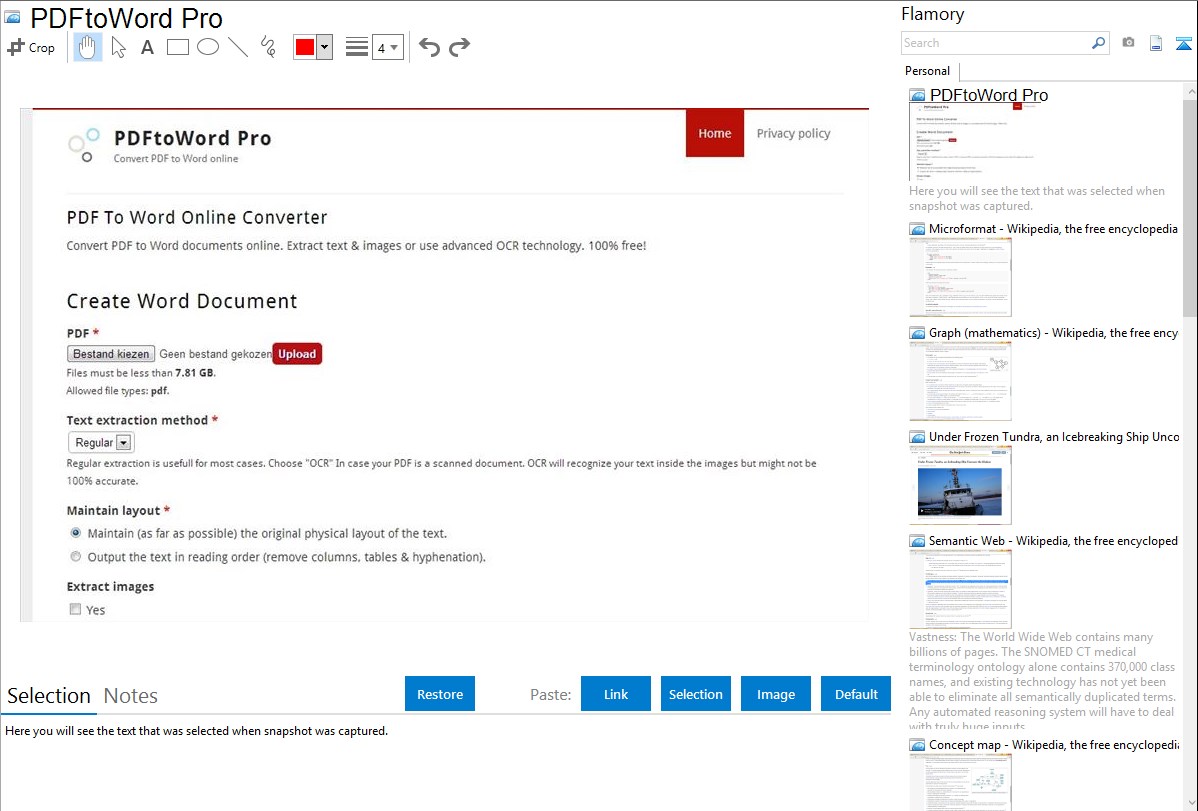This screenshot has height=811, width=1198.
Task: Select the text annotation tool
Action: (x=147, y=47)
